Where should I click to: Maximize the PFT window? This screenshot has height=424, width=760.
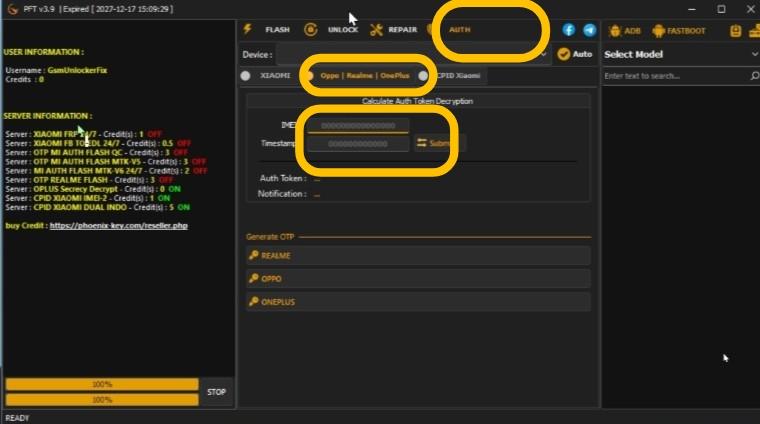point(721,9)
